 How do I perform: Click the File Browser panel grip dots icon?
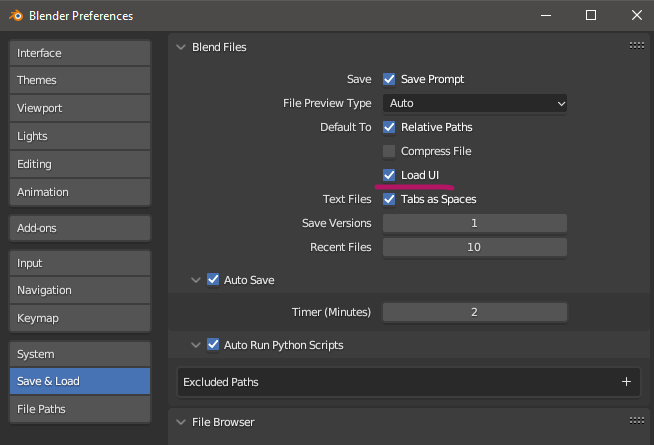click(x=636, y=420)
